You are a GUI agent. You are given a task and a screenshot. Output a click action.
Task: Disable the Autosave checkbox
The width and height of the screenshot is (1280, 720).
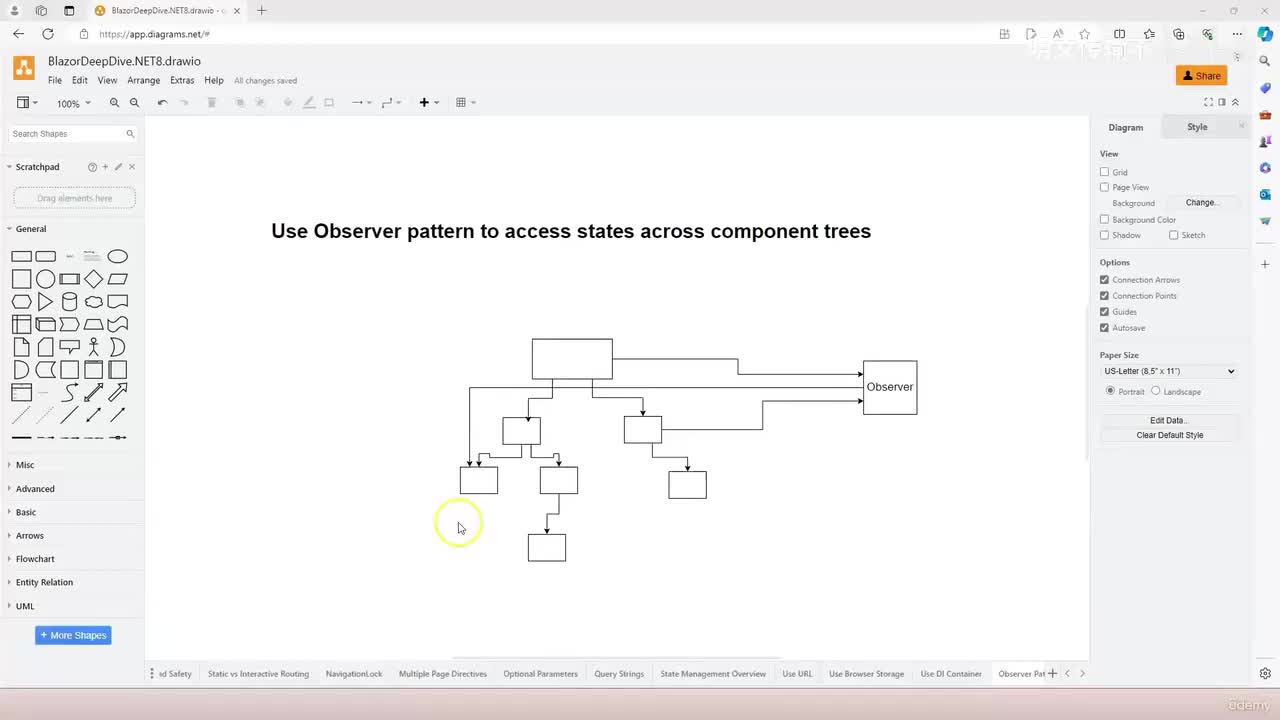[1105, 328]
